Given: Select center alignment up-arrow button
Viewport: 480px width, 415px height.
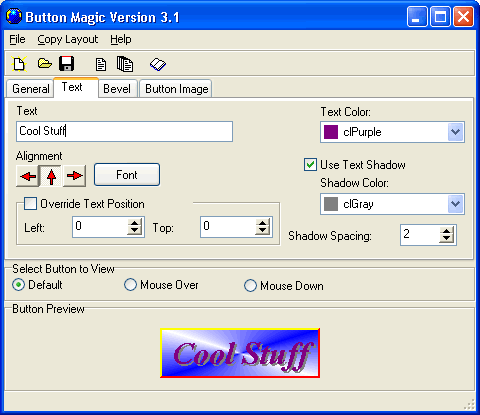Looking at the screenshot, I should tap(51, 176).
